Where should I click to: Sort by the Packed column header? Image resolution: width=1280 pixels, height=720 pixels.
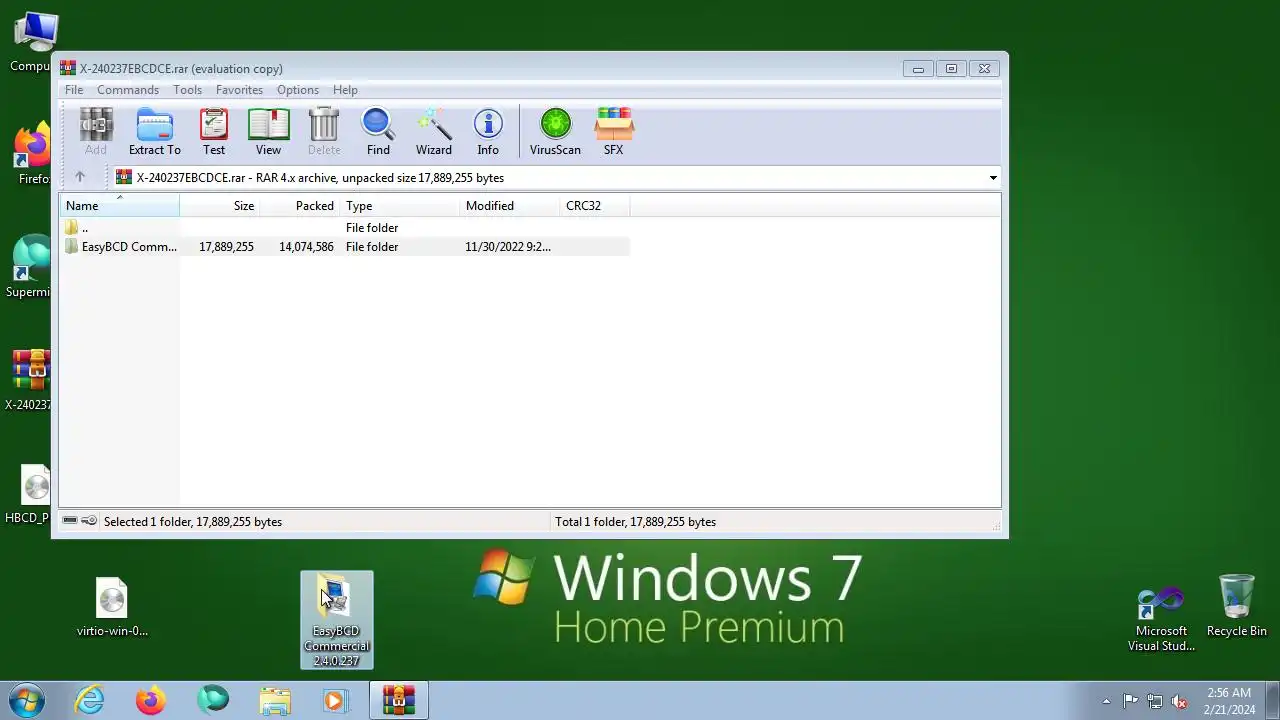click(300, 205)
